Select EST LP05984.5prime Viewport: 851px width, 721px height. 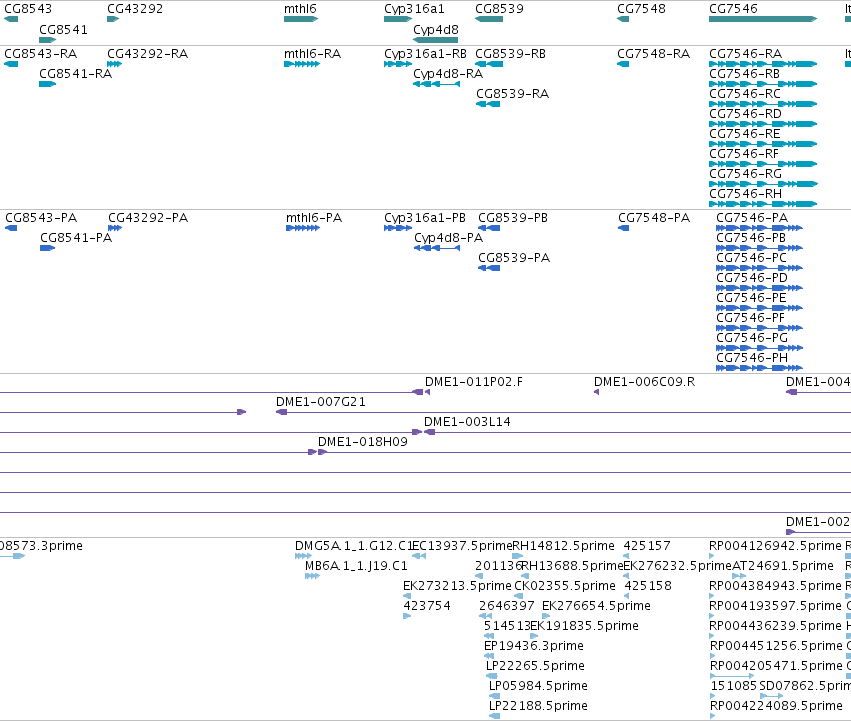point(538,686)
